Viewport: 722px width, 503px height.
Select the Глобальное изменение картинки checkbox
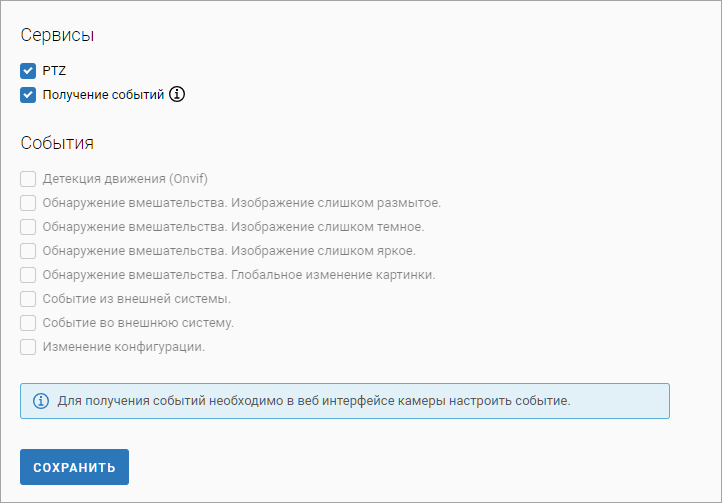pyautogui.click(x=28, y=275)
